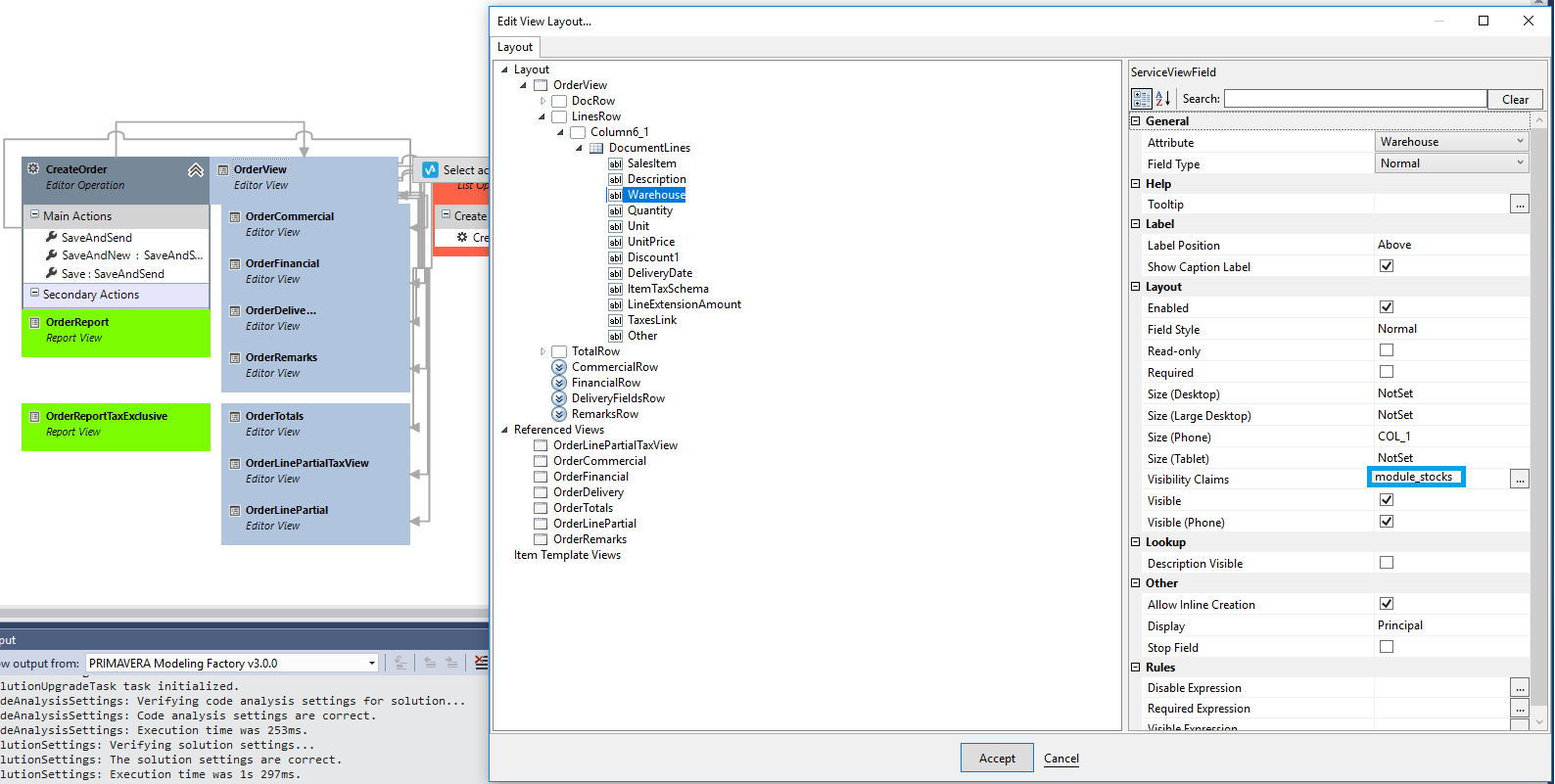Uncheck the Enabled property checkbox
This screenshot has height=784, width=1555.
[1387, 307]
